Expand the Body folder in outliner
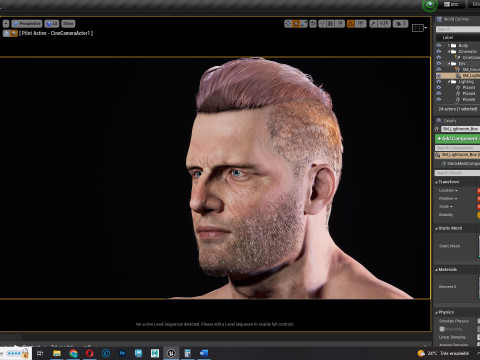The width and height of the screenshot is (480, 360). click(449, 45)
